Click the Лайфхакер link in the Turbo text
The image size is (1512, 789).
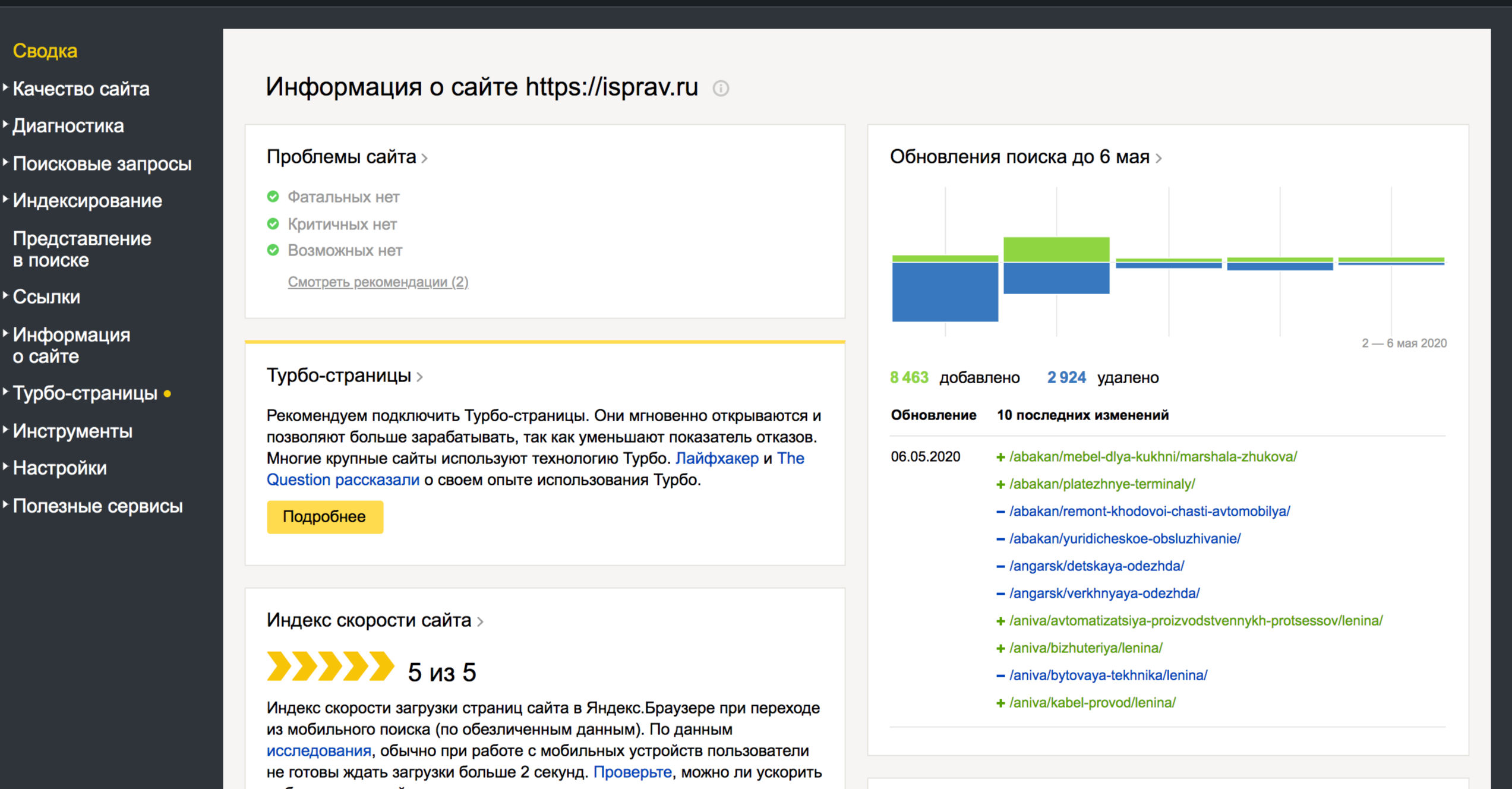(x=717, y=458)
